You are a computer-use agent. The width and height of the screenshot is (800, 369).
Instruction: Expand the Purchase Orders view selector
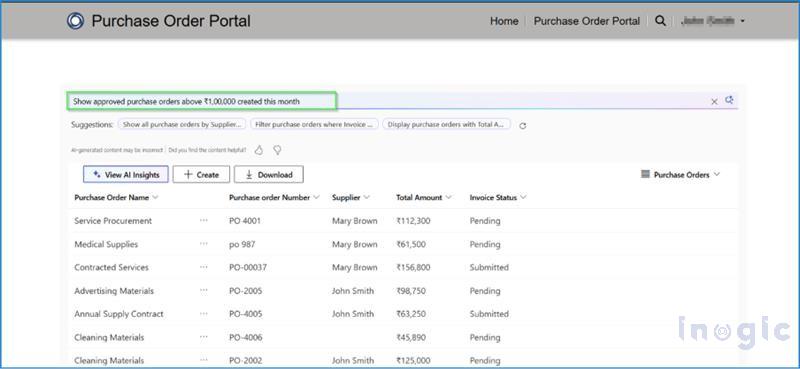pos(681,175)
